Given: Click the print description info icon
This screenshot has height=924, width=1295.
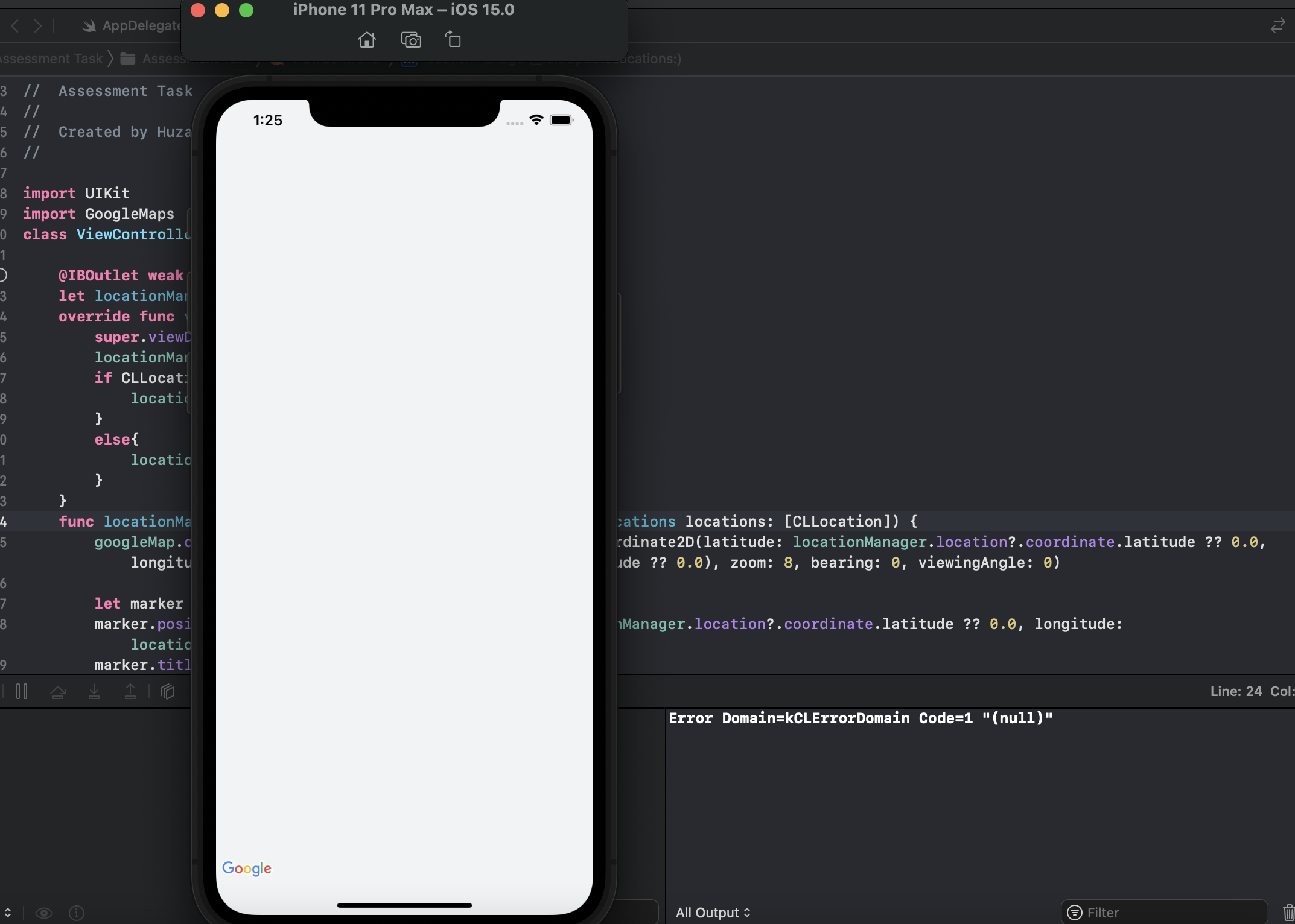Looking at the screenshot, I should 77,913.
